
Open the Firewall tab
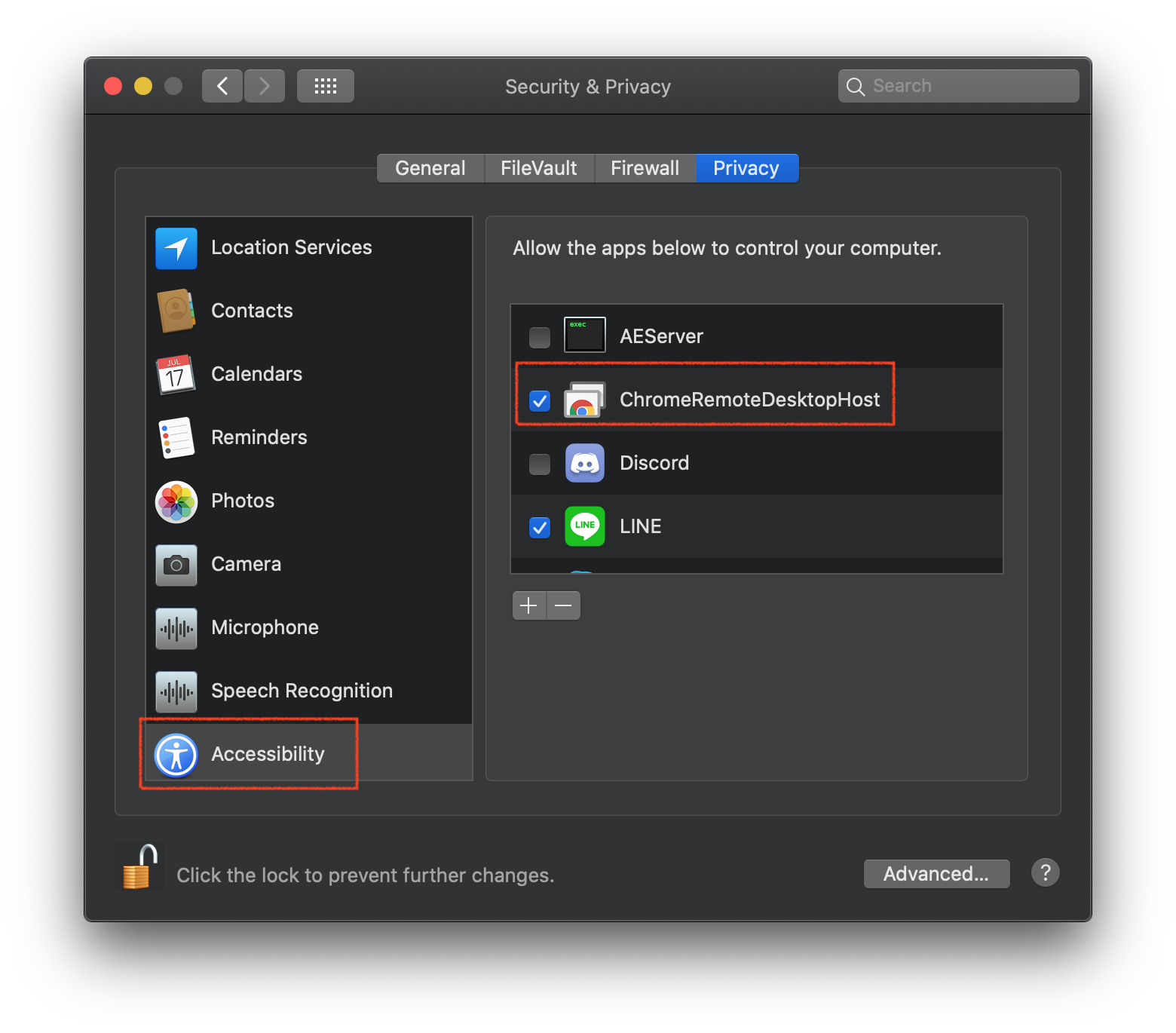tap(645, 168)
